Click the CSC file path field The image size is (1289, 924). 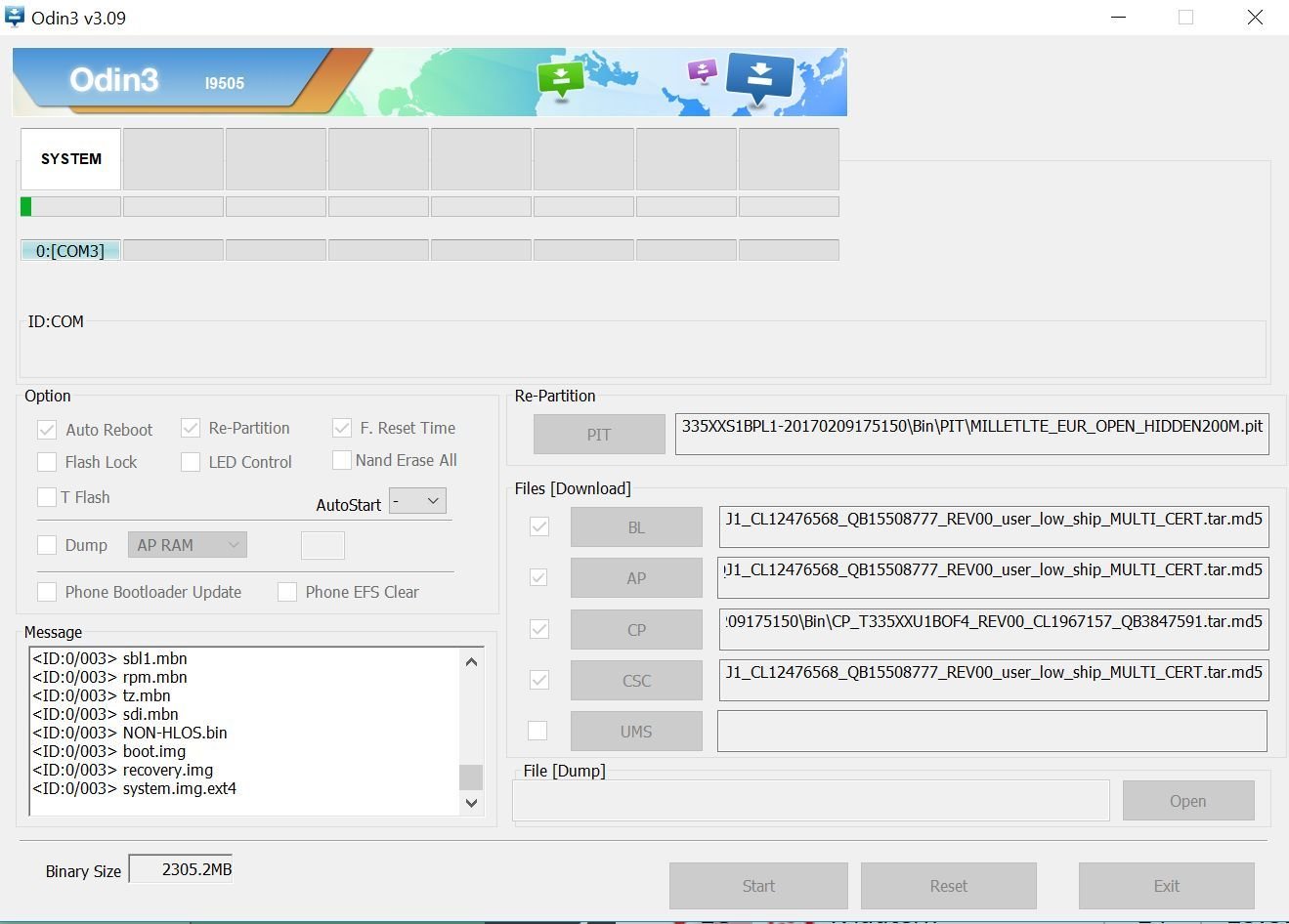994,680
